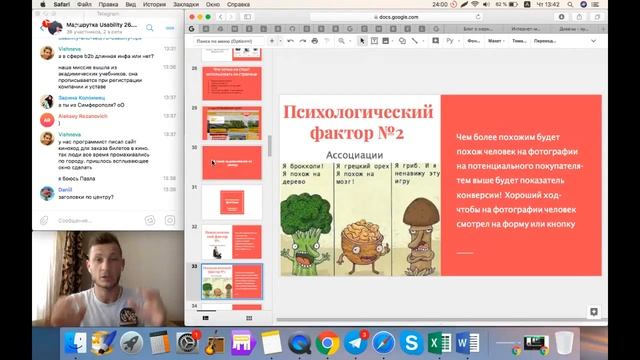This screenshot has height=360, width=640.
Task: Click the Safari address bar docs.google.com
Action: click(x=396, y=17)
